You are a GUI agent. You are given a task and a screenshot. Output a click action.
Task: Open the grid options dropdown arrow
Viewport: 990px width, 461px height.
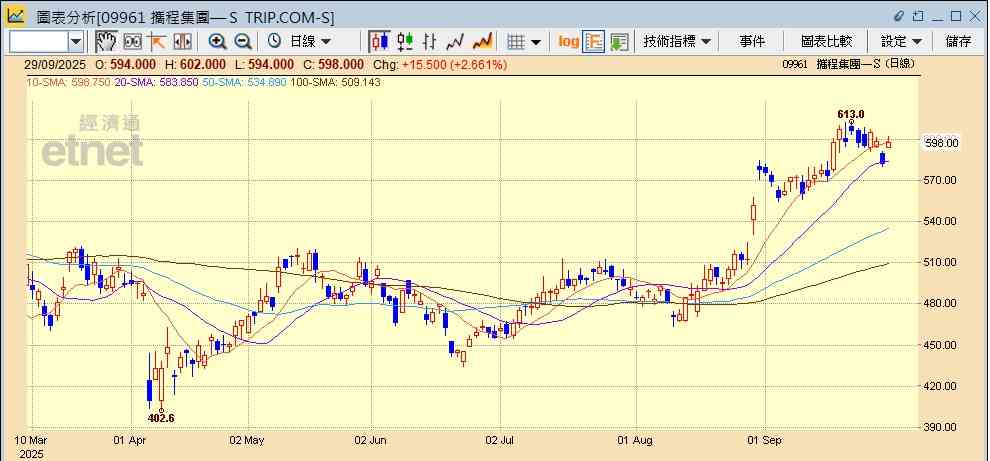(536, 42)
